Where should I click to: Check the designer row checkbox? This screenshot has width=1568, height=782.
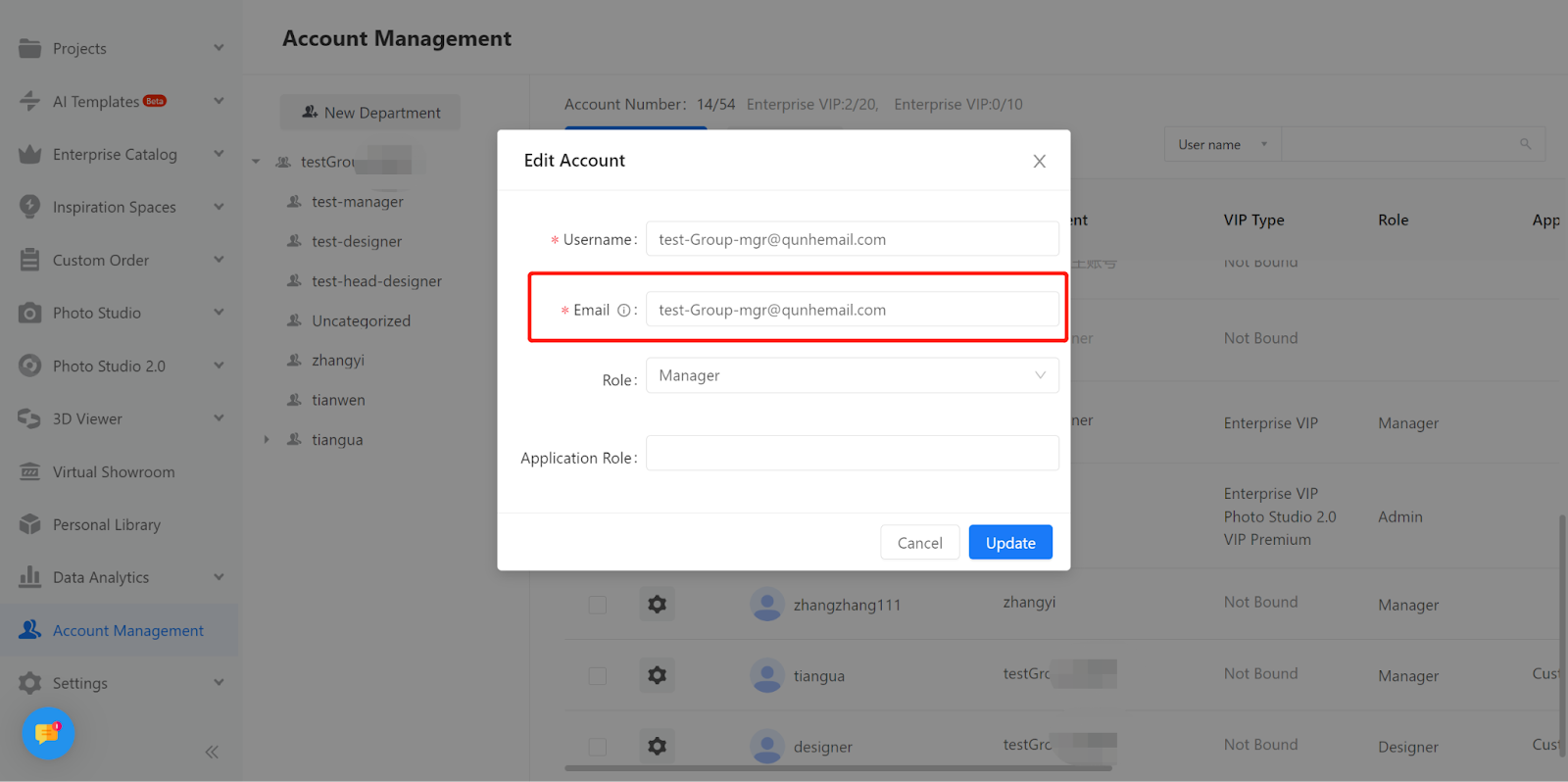(597, 747)
